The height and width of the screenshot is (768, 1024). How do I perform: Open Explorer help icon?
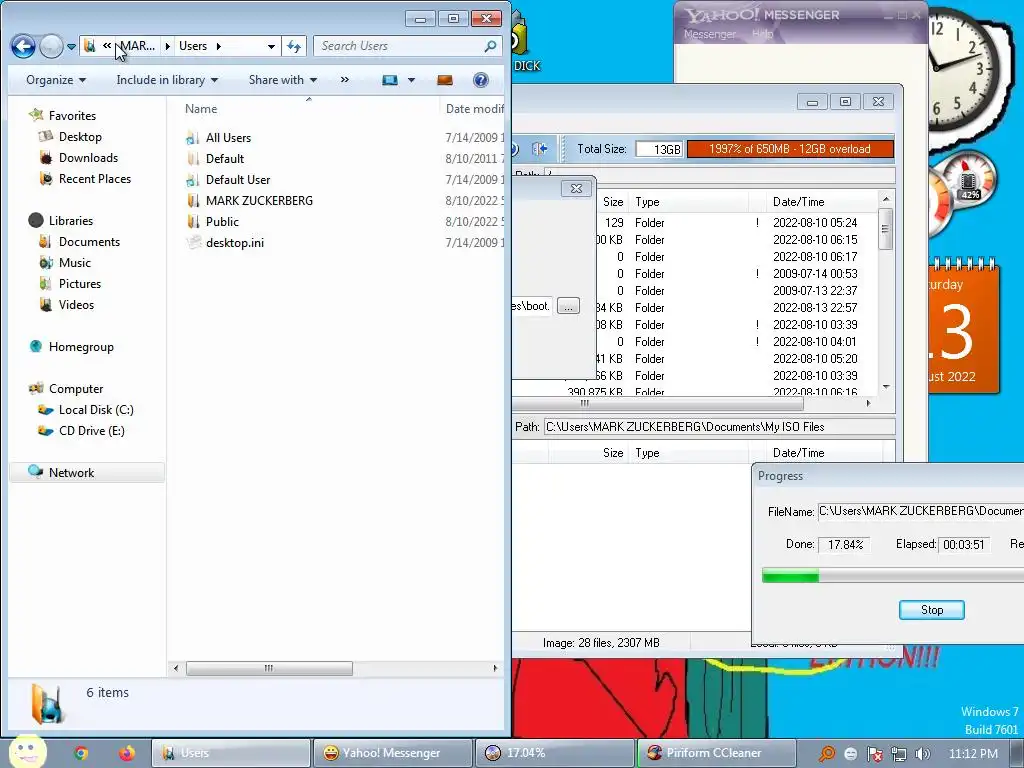pyautogui.click(x=481, y=80)
